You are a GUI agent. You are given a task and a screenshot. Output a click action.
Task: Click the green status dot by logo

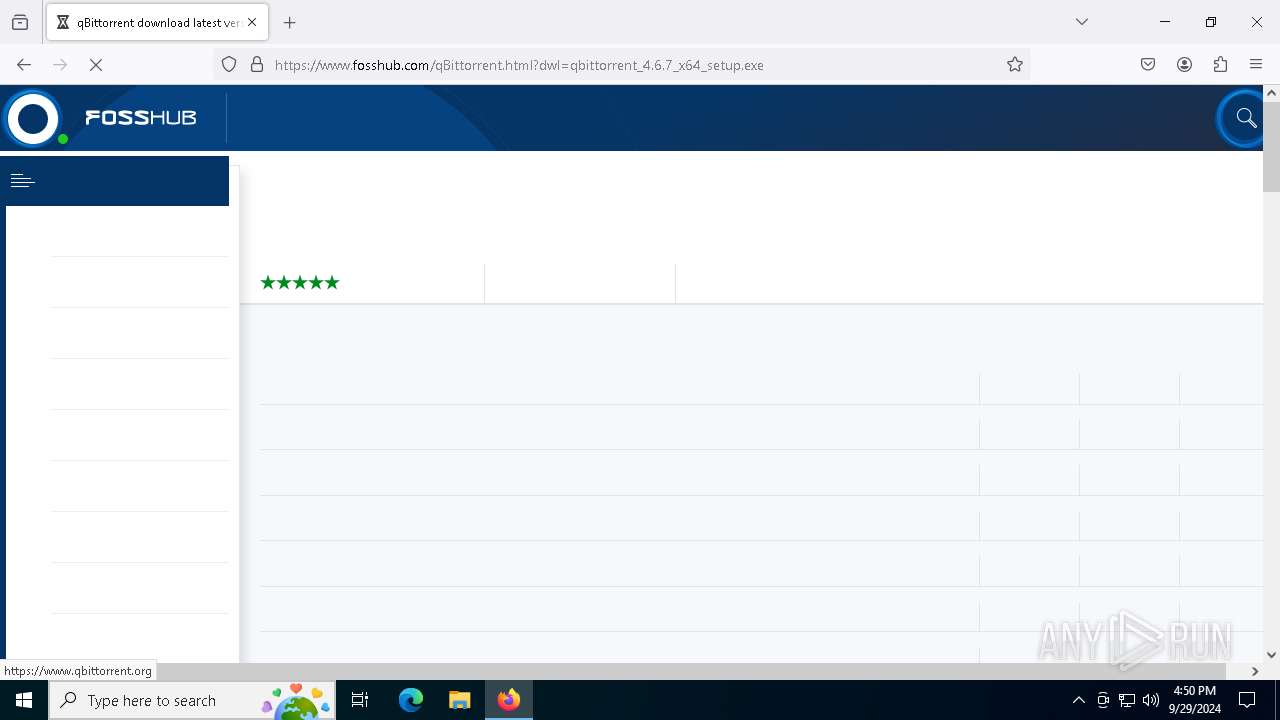coord(63,139)
